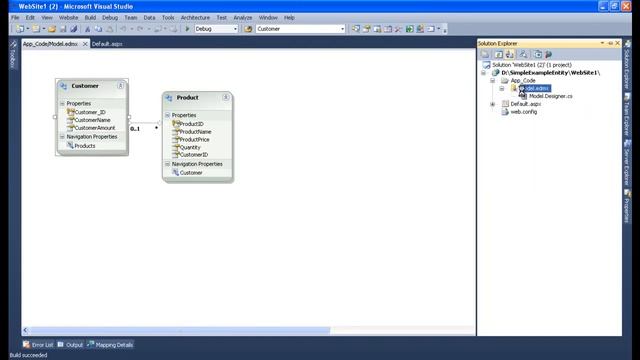Select Model.Designer.cs in Solution Explorer

[551, 96]
